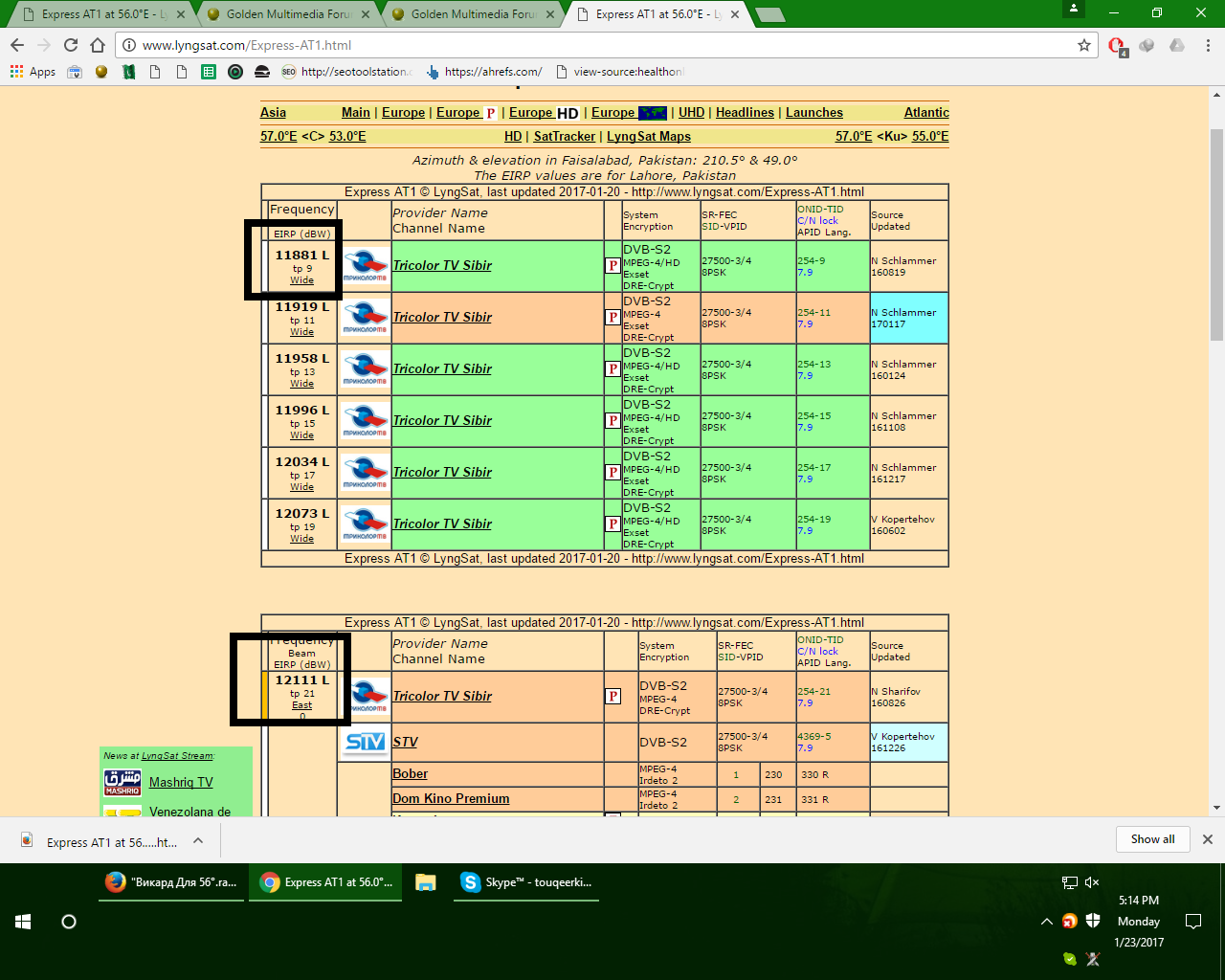Click the P pay icon in 11919 L row
1225x980 pixels.
click(612, 318)
